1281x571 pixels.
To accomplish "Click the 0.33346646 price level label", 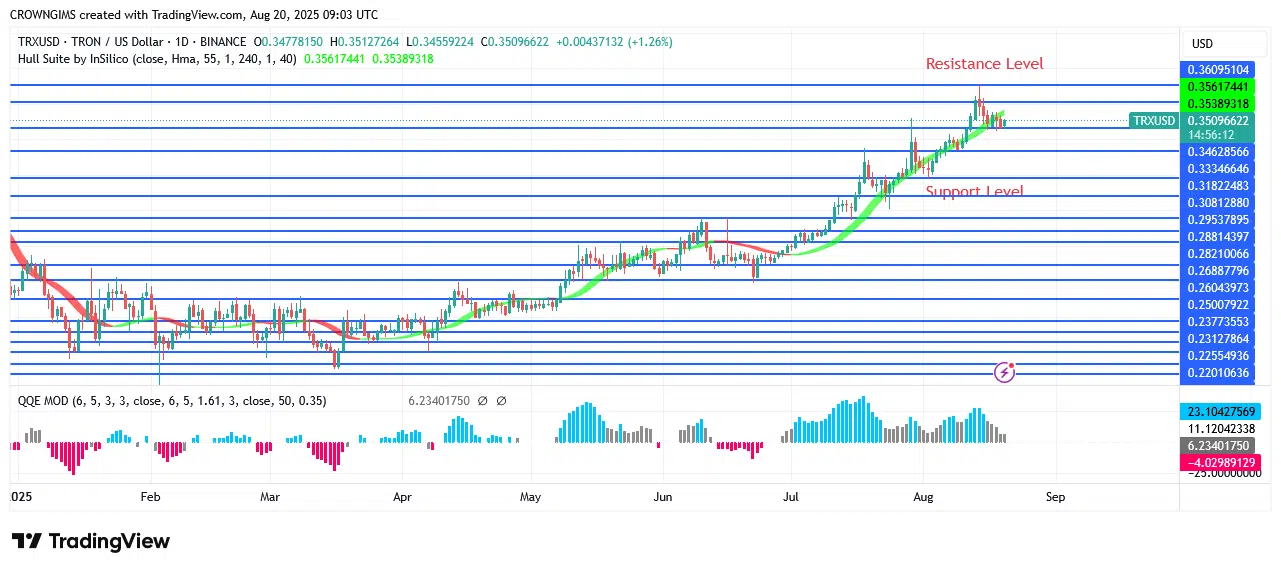I will pyautogui.click(x=1218, y=169).
